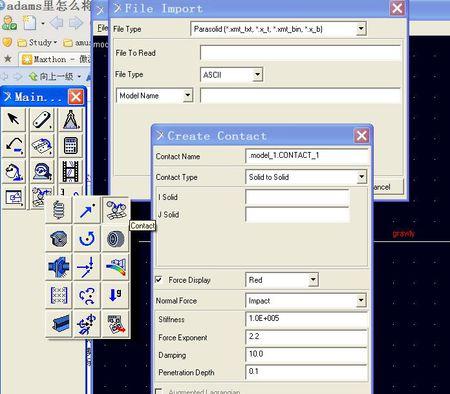Click the star favorites icon in browser
The width and height of the screenshot is (450, 394).
(x=8, y=59)
